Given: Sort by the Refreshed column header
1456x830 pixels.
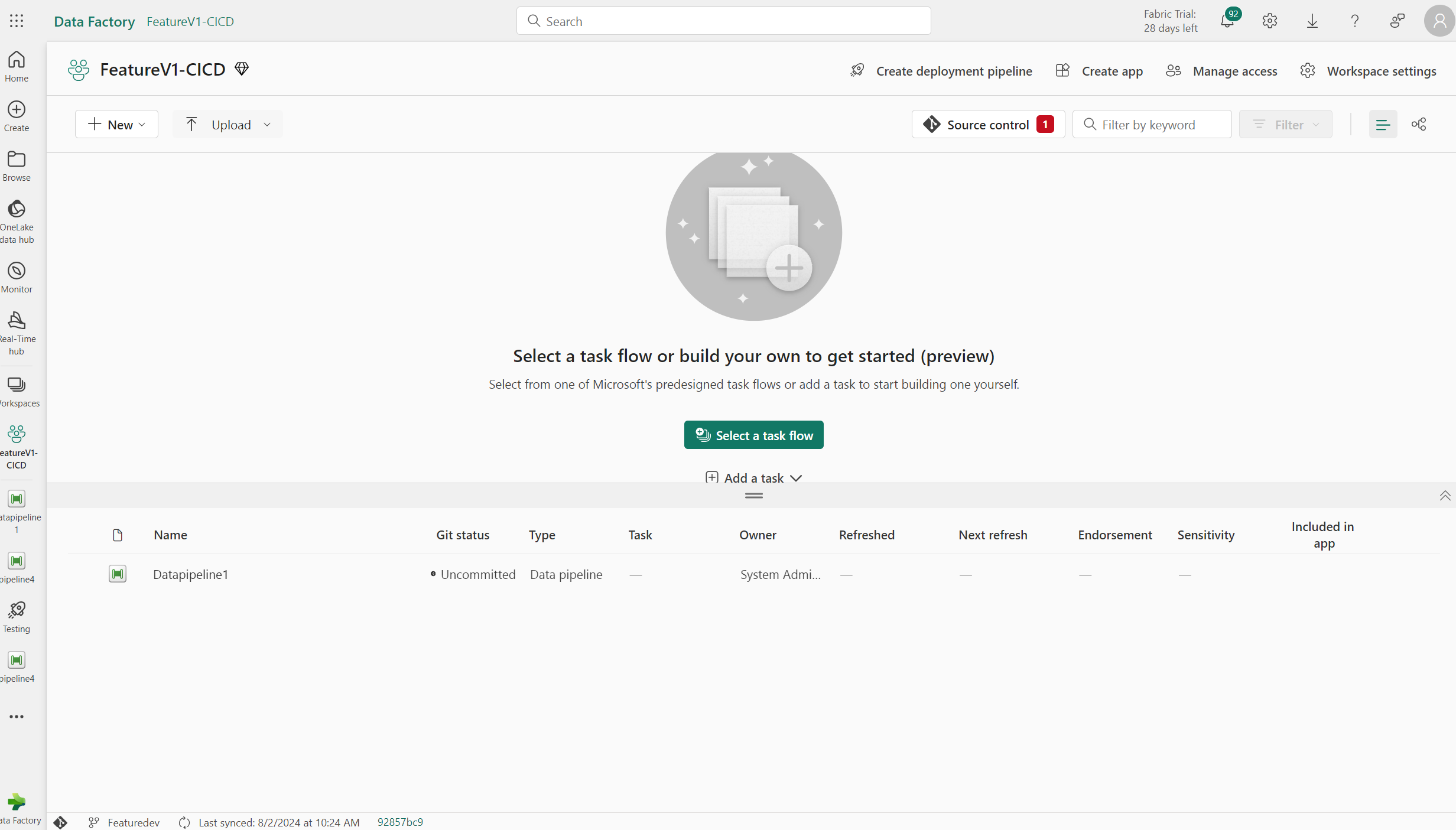Looking at the screenshot, I should [x=867, y=535].
